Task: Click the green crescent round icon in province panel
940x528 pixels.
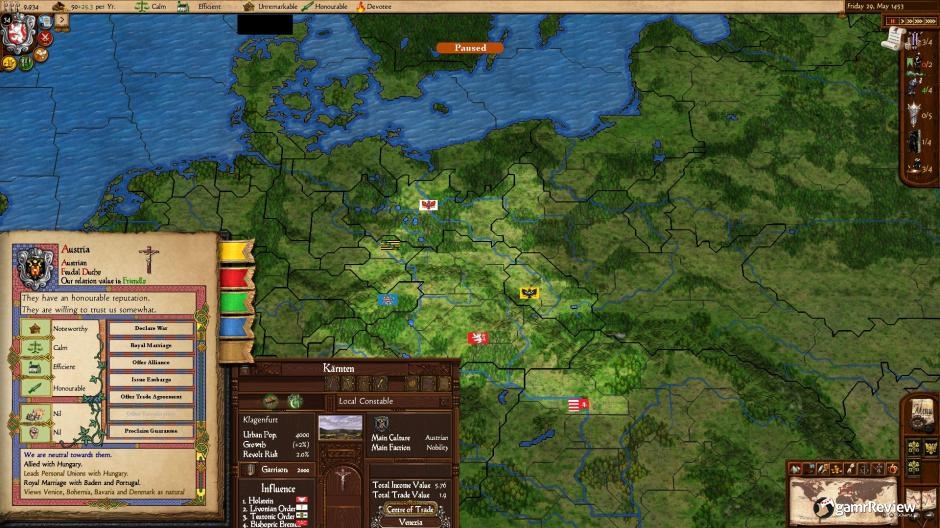Action: pos(295,401)
